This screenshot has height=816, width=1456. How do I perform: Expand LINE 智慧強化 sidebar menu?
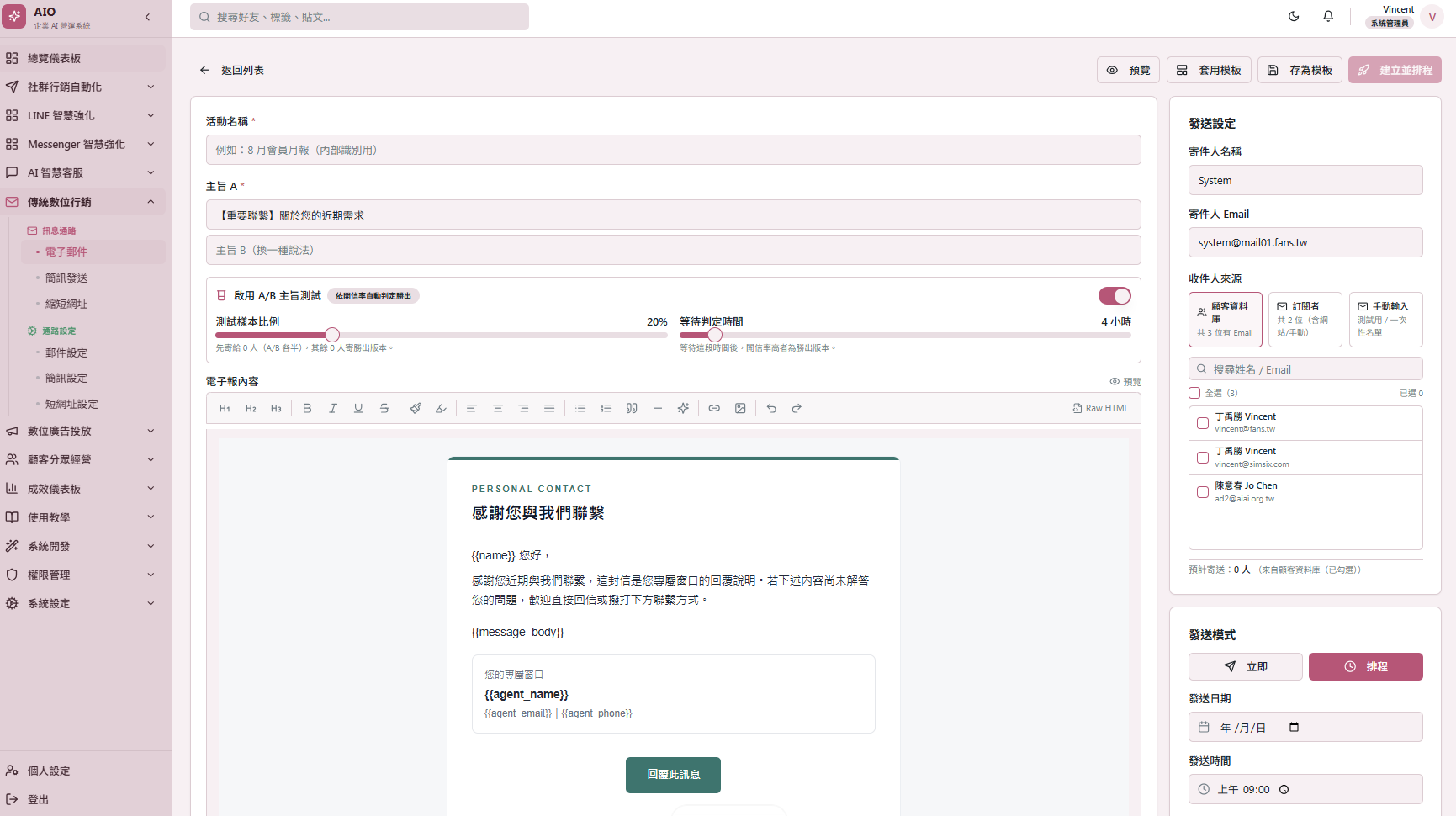(x=82, y=115)
